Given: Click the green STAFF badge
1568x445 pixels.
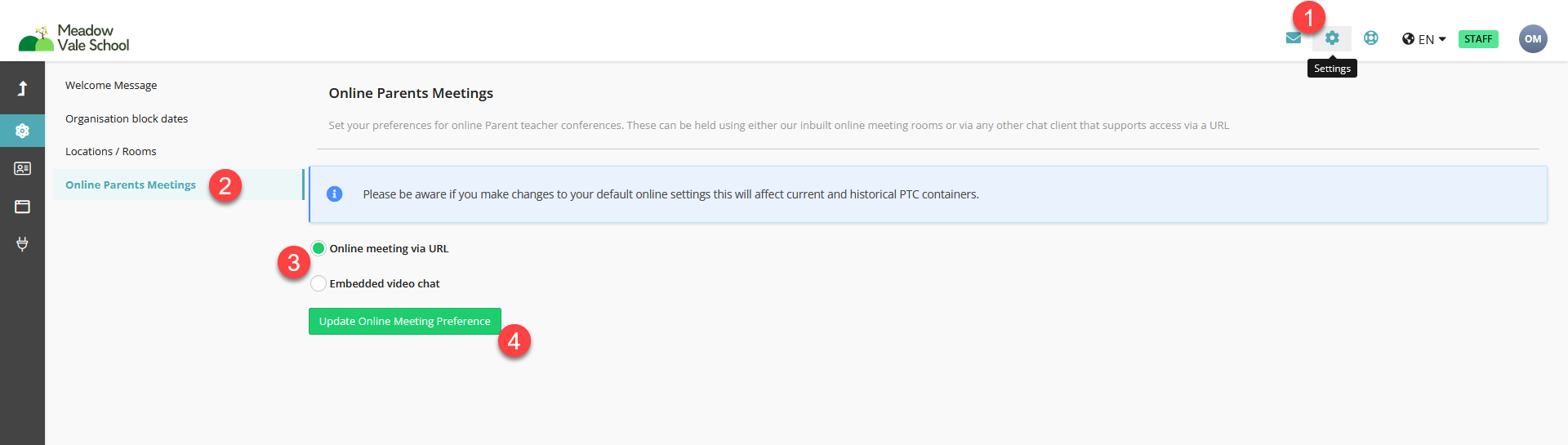Looking at the screenshot, I should 1478,39.
